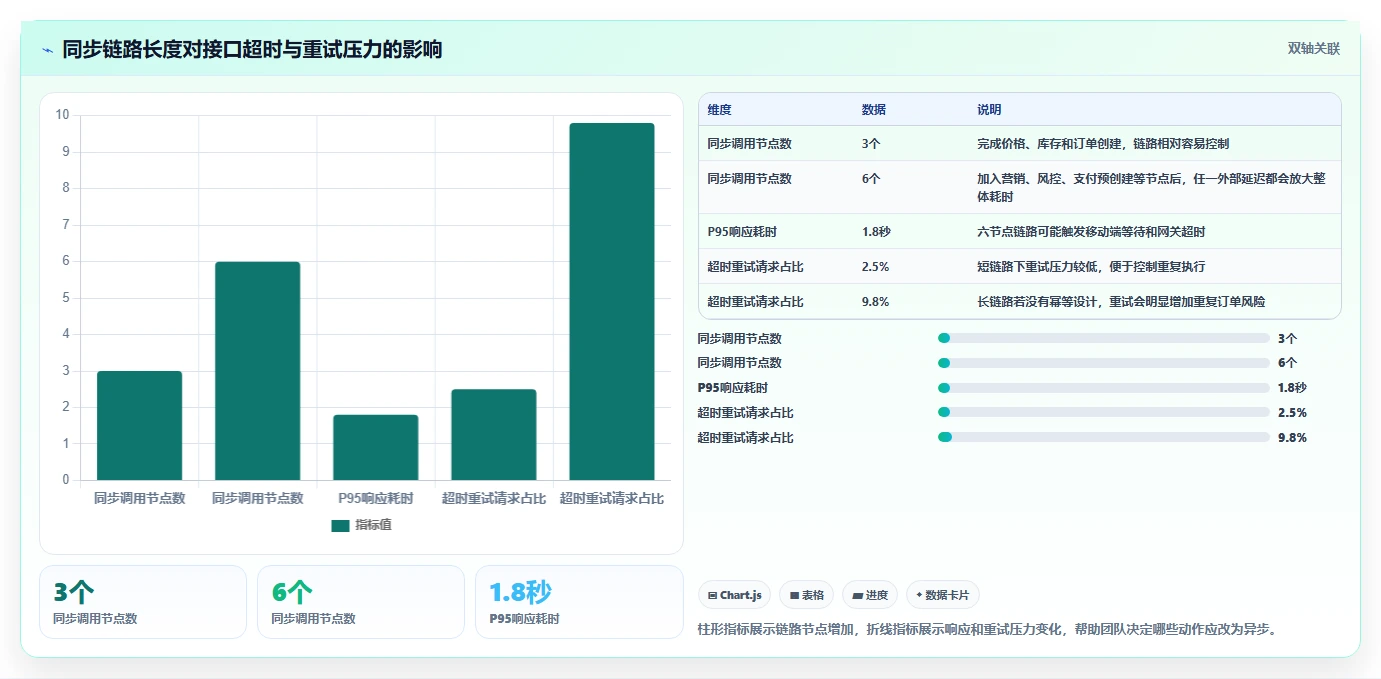Click the 数据卡片 tag icon
Viewport: 1381px width, 679px height.
(919, 595)
